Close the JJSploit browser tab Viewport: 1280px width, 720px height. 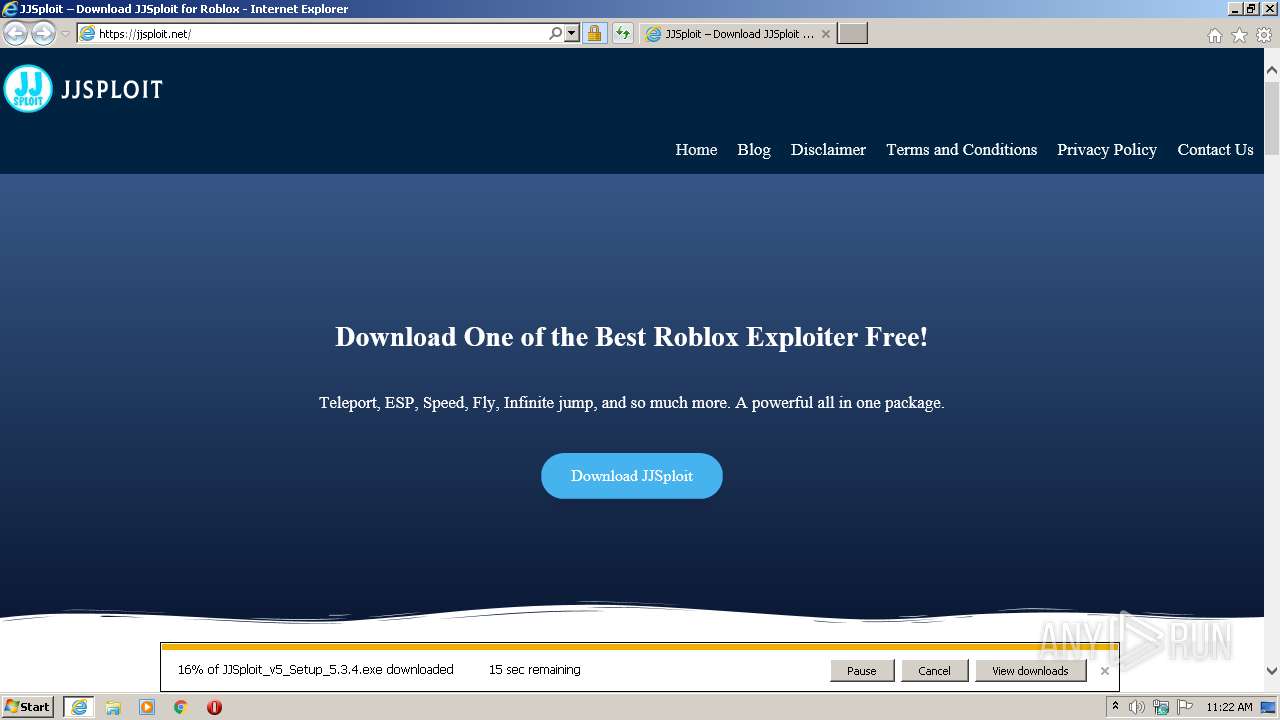click(826, 33)
